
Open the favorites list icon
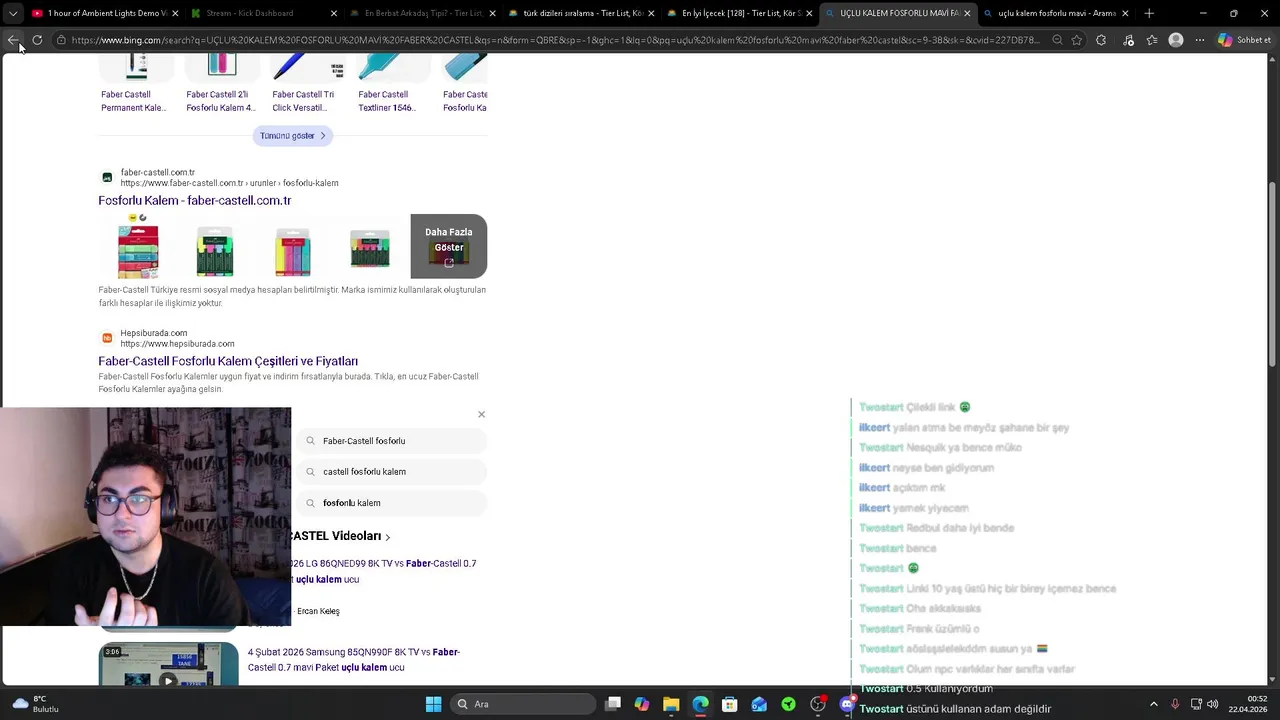[x=1151, y=40]
